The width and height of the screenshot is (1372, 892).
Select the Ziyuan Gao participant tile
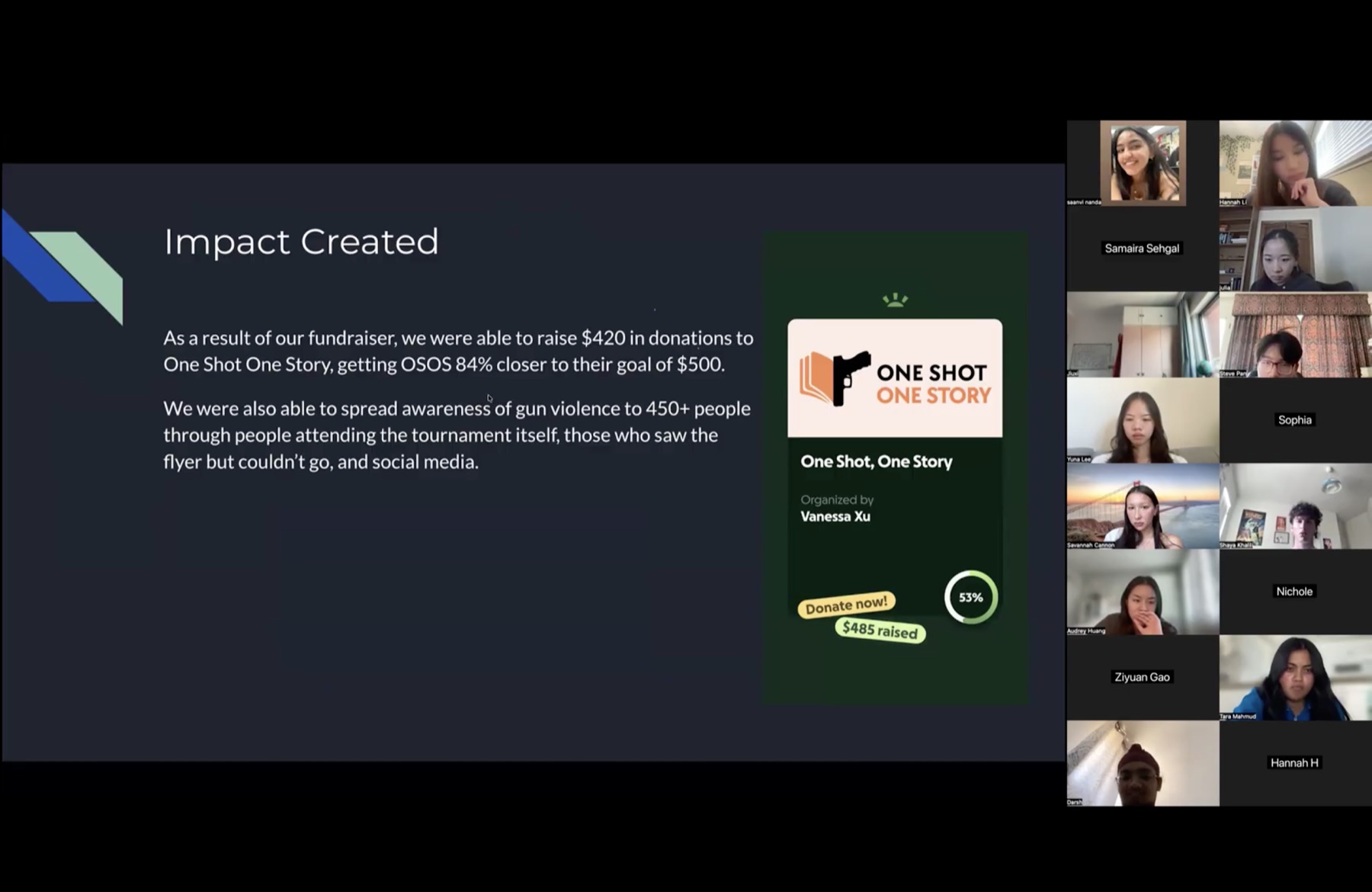click(1143, 678)
